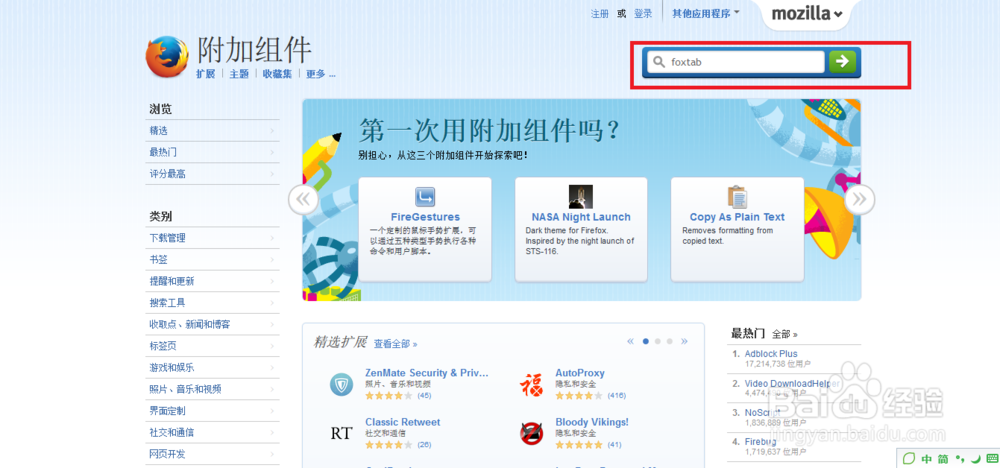Click the AutoProxy red icon
Image resolution: width=1000 pixels, height=468 pixels.
point(531,384)
